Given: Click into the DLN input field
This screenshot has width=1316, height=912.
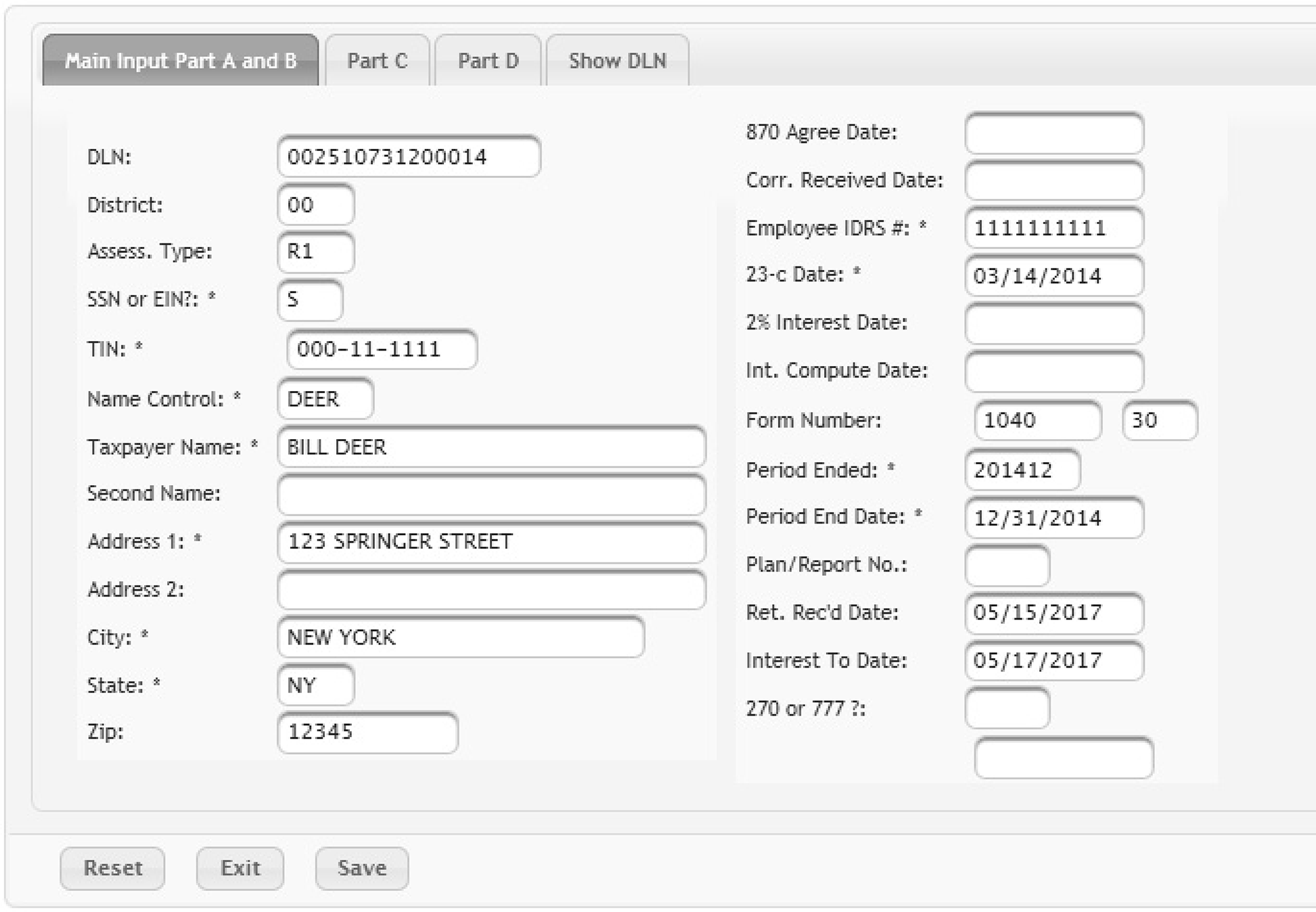Looking at the screenshot, I should (x=408, y=157).
